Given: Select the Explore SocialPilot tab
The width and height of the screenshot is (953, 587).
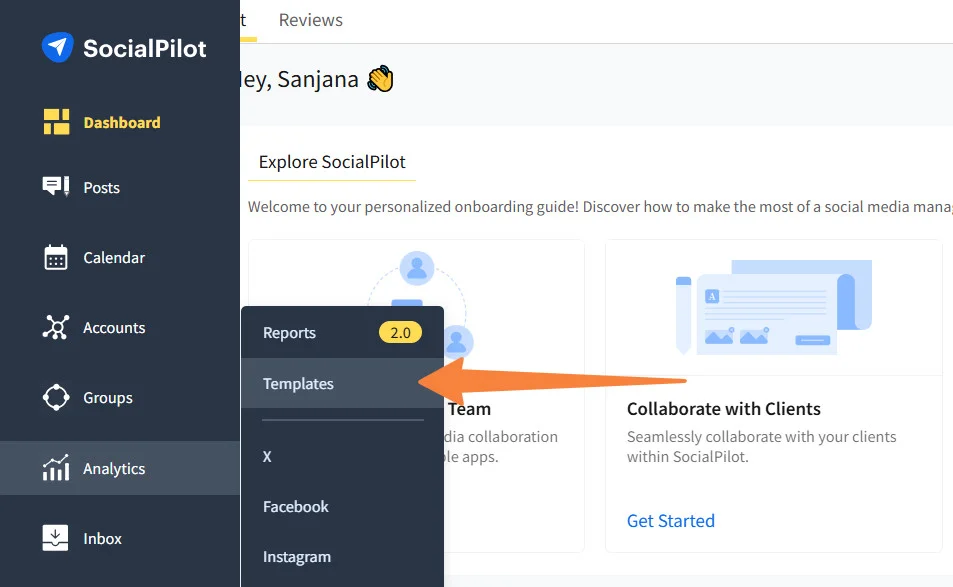Looking at the screenshot, I should coord(331,161).
